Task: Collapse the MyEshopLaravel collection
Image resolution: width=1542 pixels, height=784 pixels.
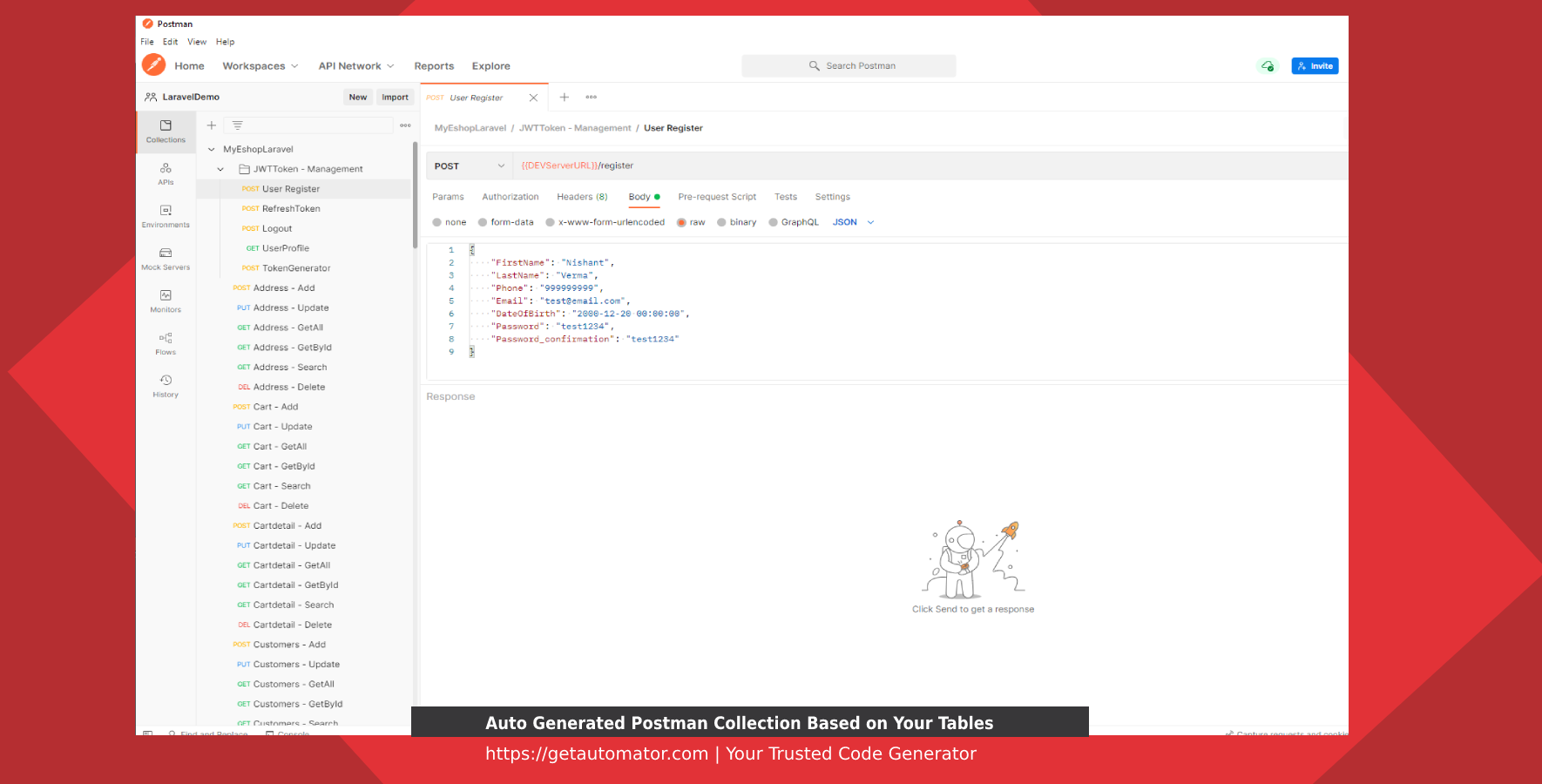Action: pyautogui.click(x=211, y=149)
